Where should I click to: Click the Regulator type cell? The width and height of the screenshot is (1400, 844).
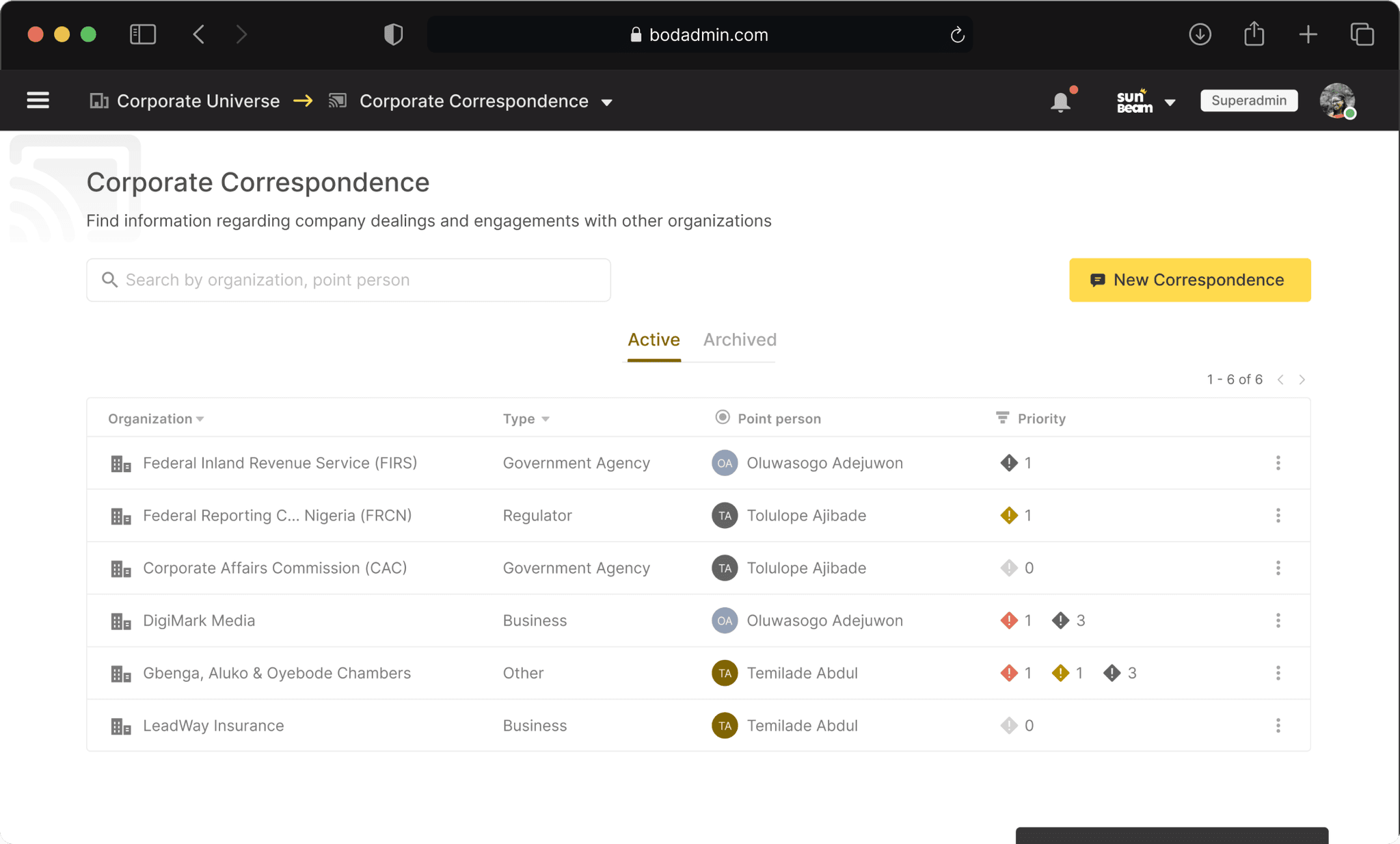coord(537,516)
